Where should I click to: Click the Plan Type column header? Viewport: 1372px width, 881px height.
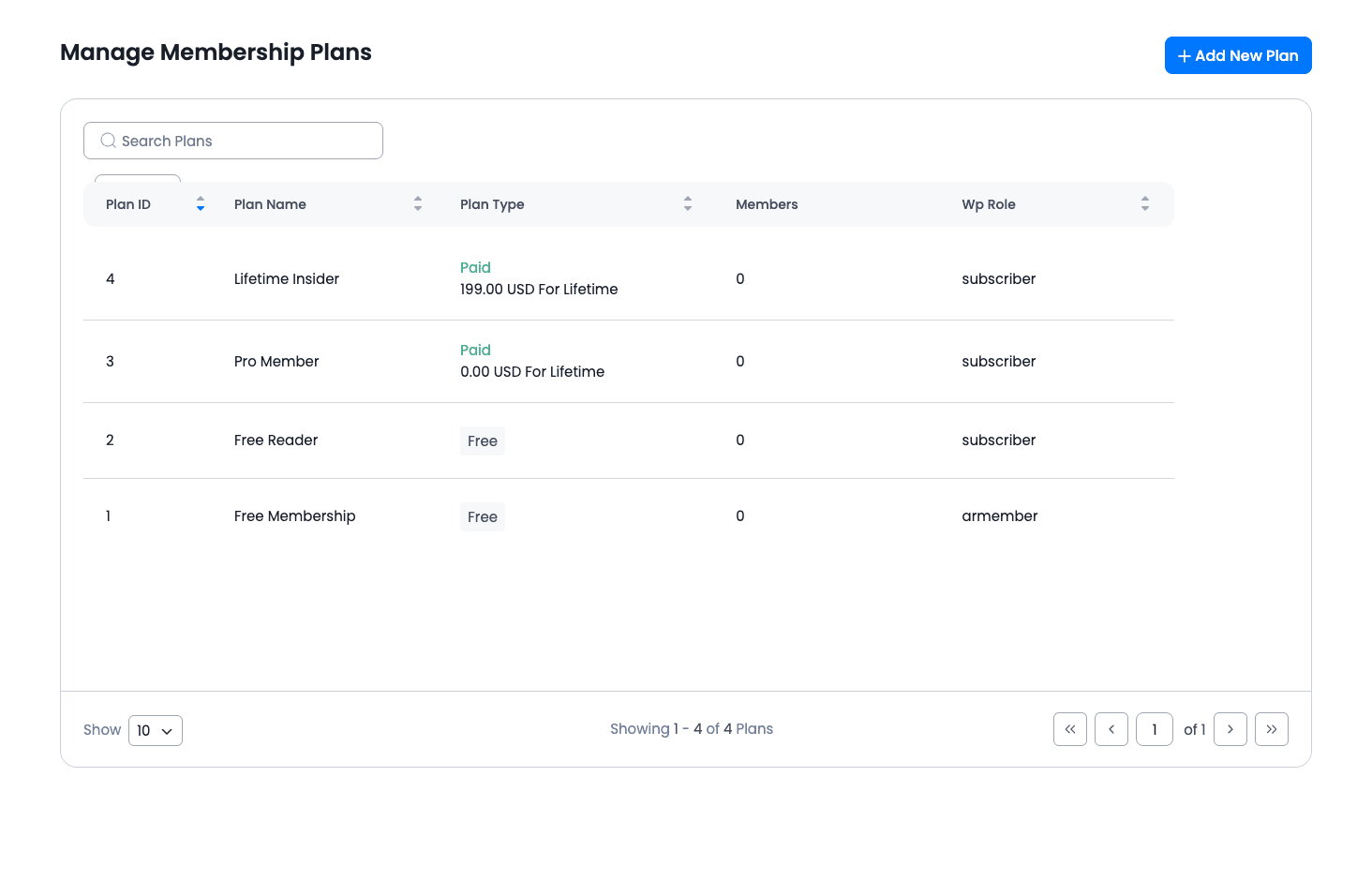point(492,204)
